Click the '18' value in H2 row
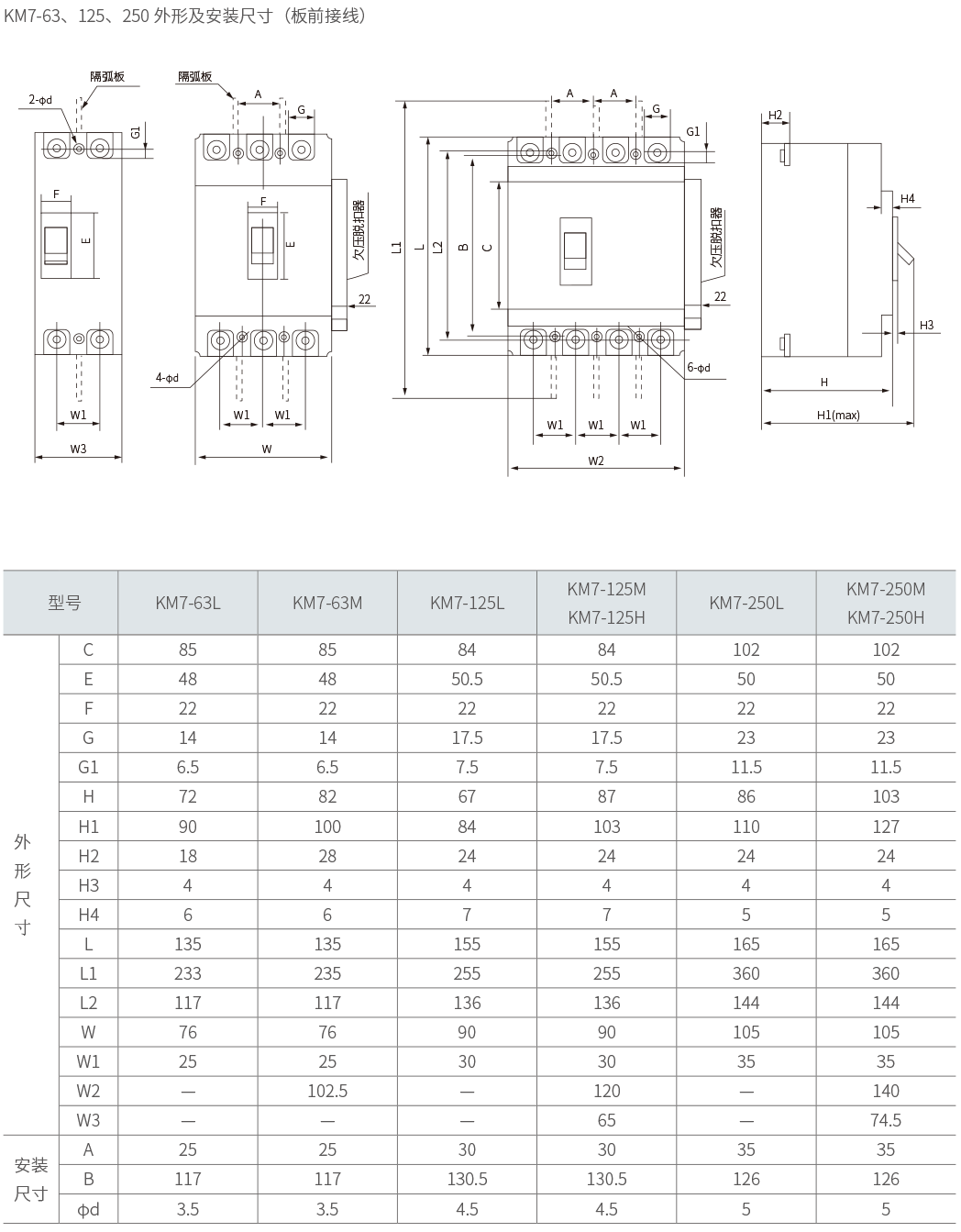This screenshot has height=1232, width=961. click(x=188, y=856)
